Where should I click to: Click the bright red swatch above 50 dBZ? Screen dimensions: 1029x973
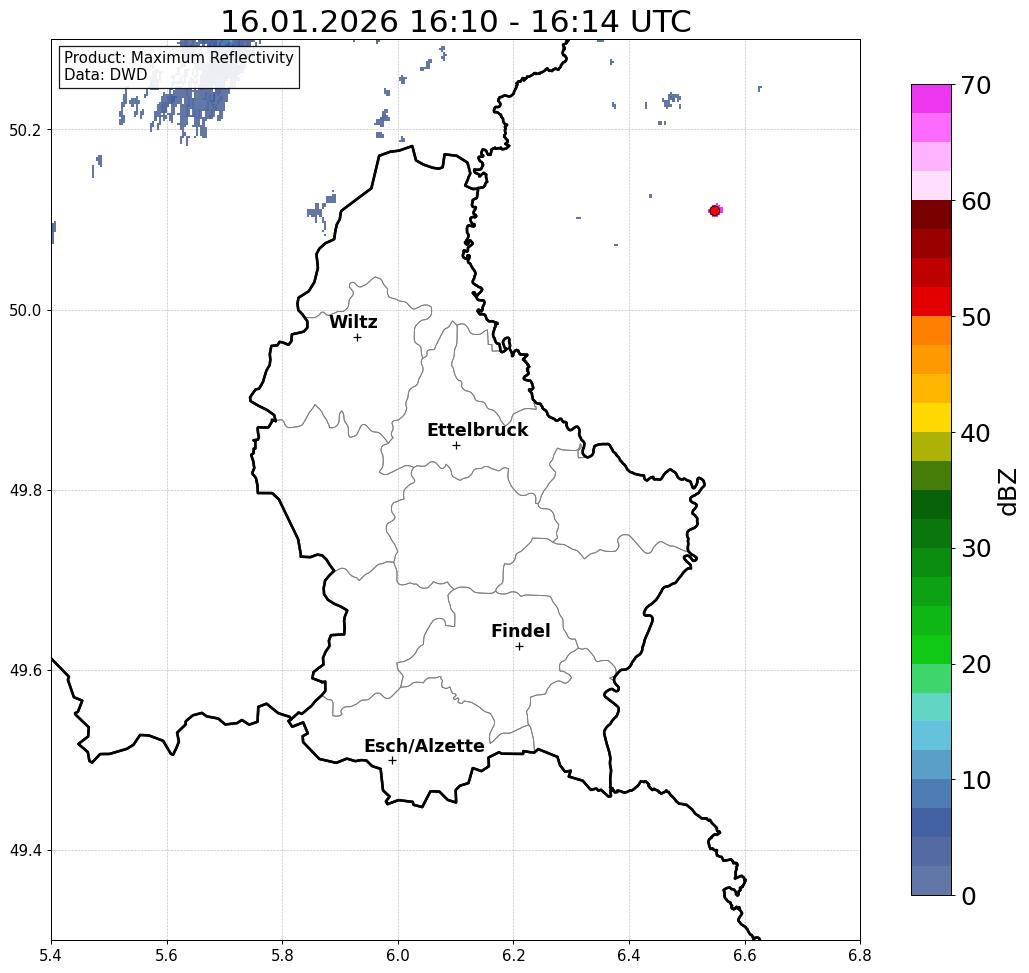click(931, 302)
